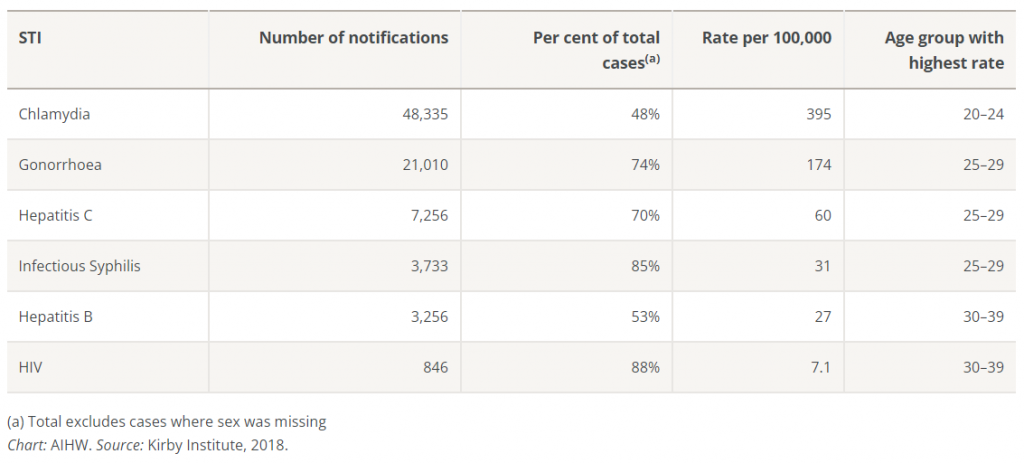The width and height of the screenshot is (1024, 463).
Task: Click Gonorrhoea notifications value 21,010
Action: pos(424,165)
